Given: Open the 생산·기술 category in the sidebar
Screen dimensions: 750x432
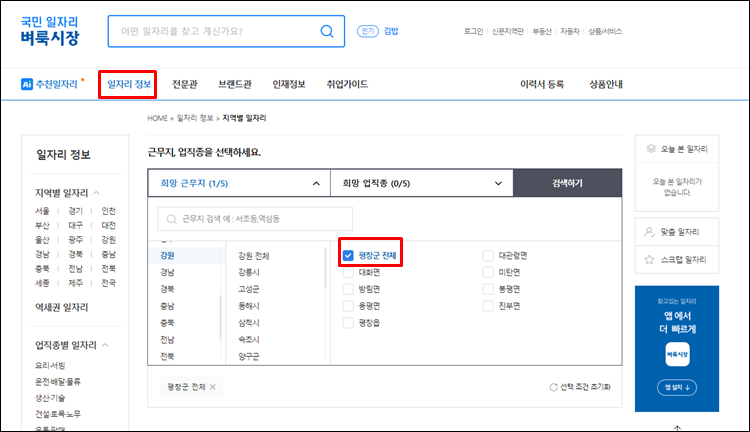Looking at the screenshot, I should [x=50, y=398].
